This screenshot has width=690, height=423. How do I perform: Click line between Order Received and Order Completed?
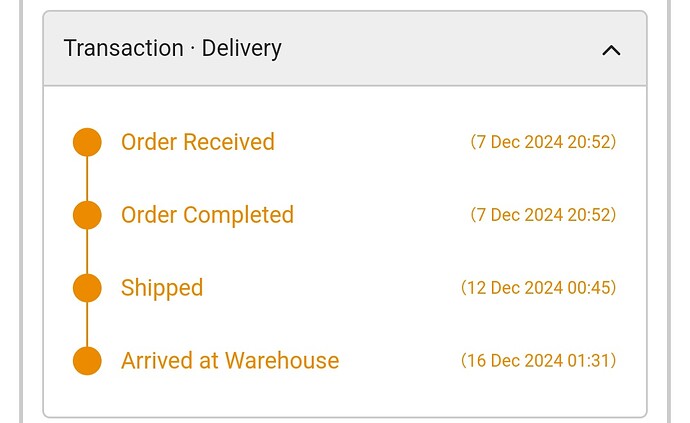click(x=87, y=179)
